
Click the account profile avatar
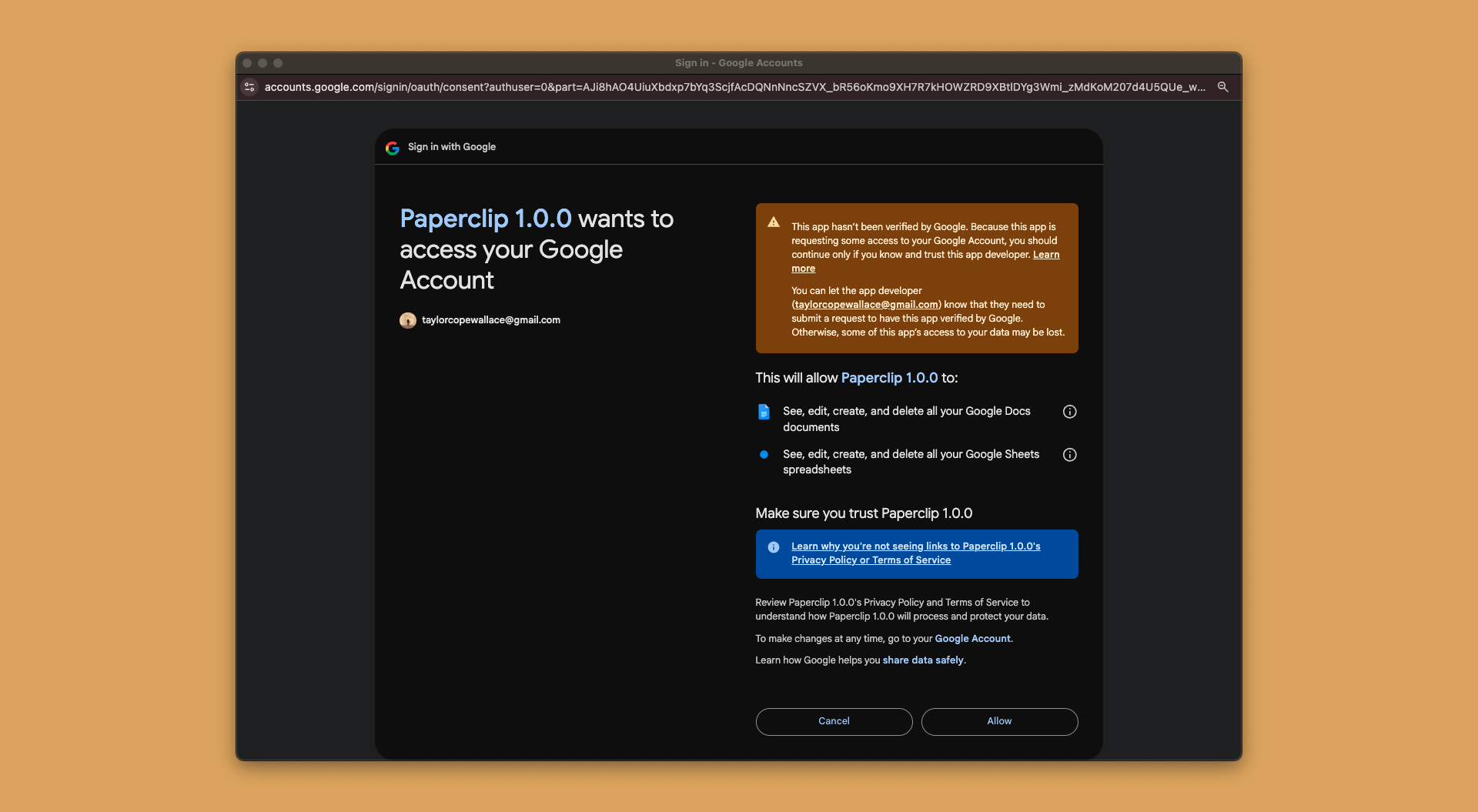tap(408, 320)
